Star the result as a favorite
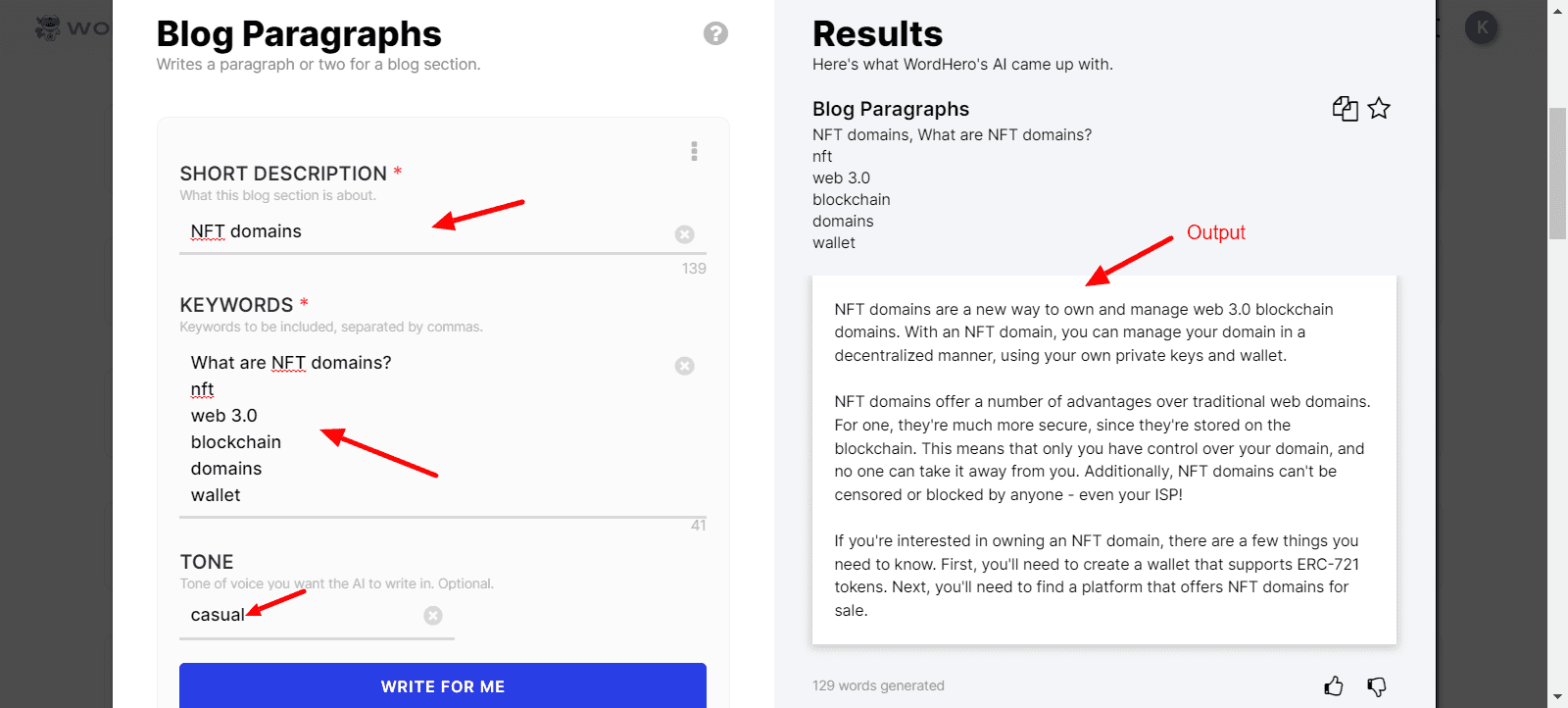Viewport: 1568px width, 708px height. click(1379, 109)
